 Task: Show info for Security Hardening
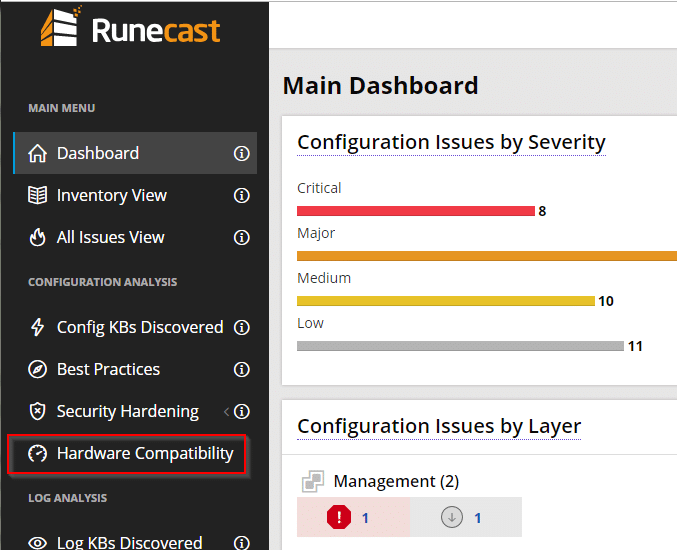[x=241, y=411]
